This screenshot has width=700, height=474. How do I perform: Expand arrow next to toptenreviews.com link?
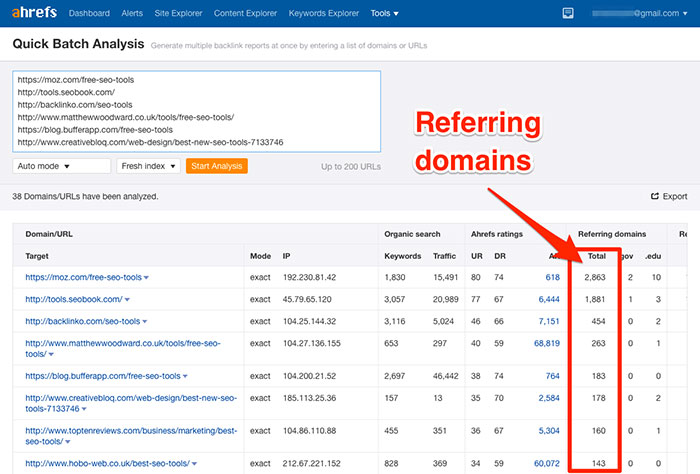(68, 442)
